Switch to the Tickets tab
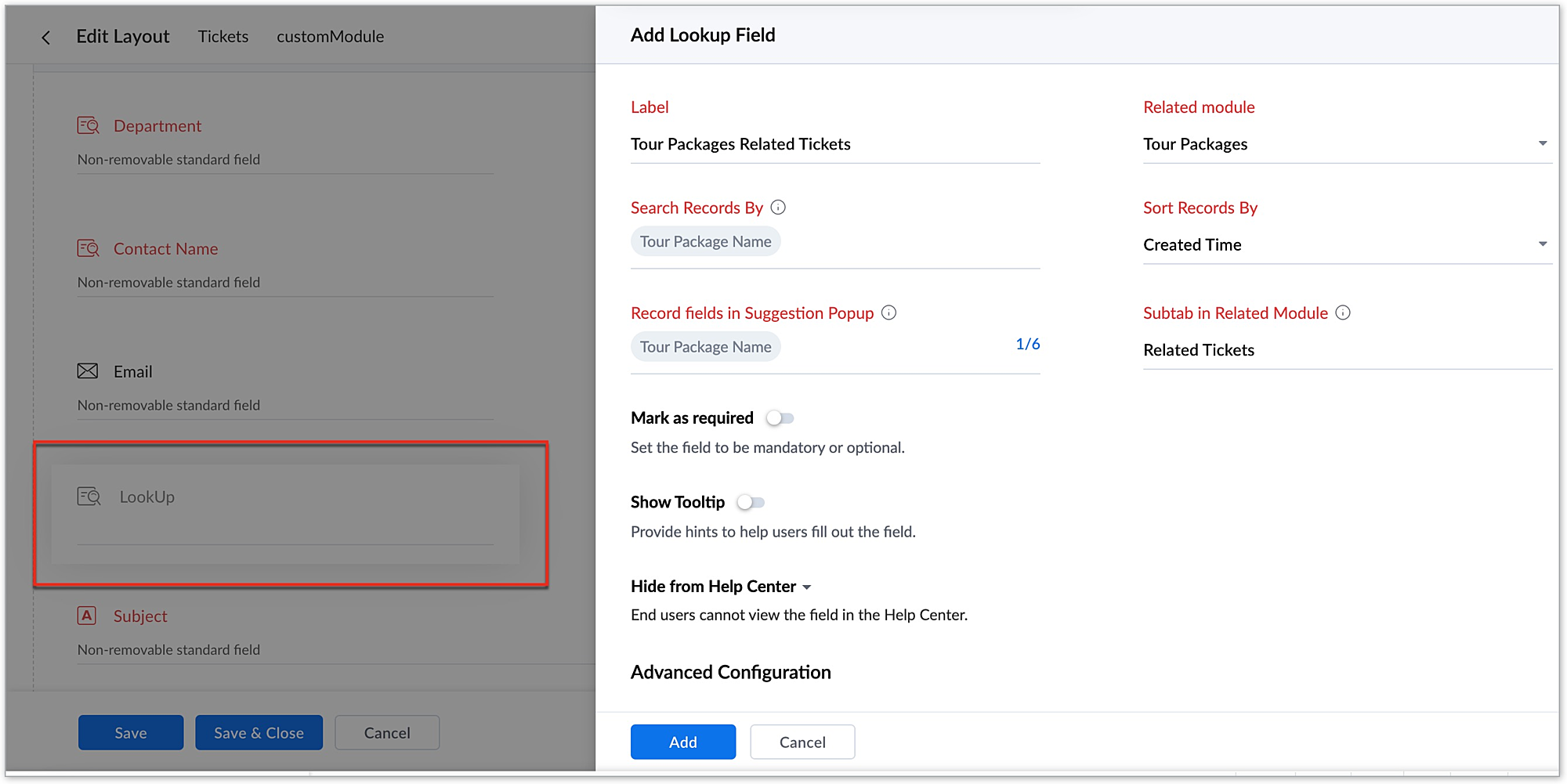This screenshot has height=784, width=1567. coord(223,37)
